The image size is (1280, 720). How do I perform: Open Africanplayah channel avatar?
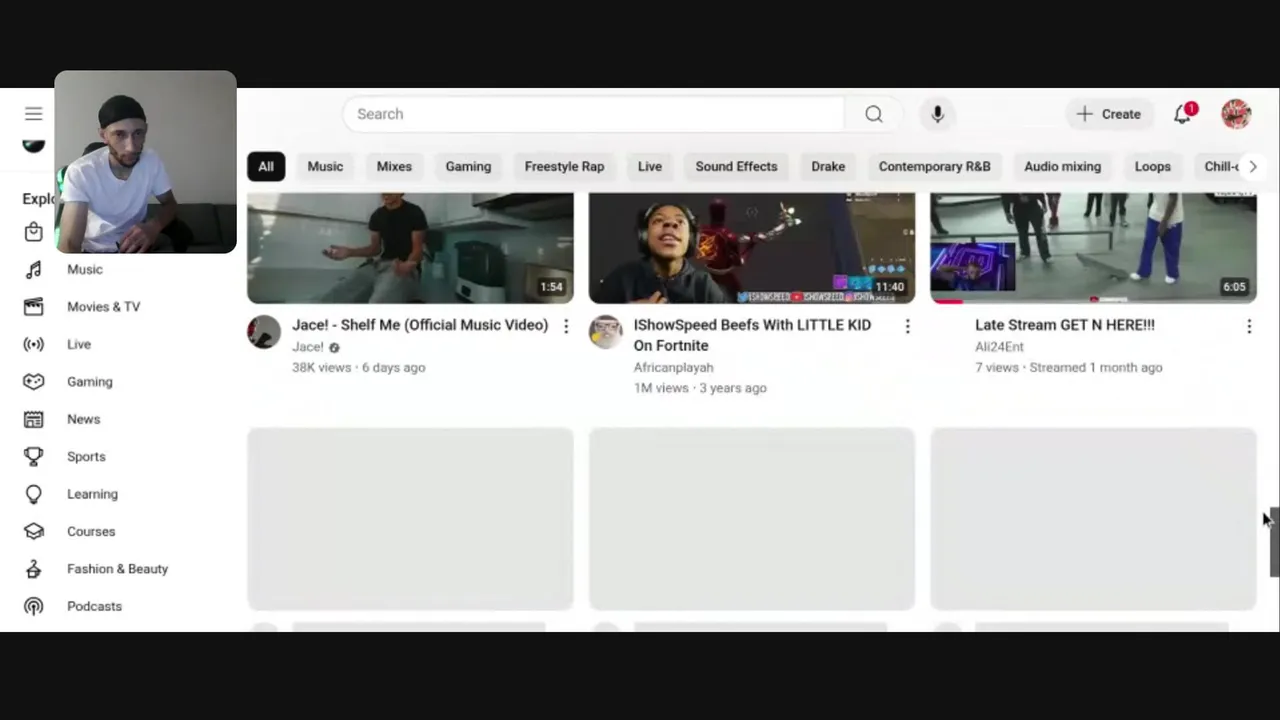pos(605,332)
